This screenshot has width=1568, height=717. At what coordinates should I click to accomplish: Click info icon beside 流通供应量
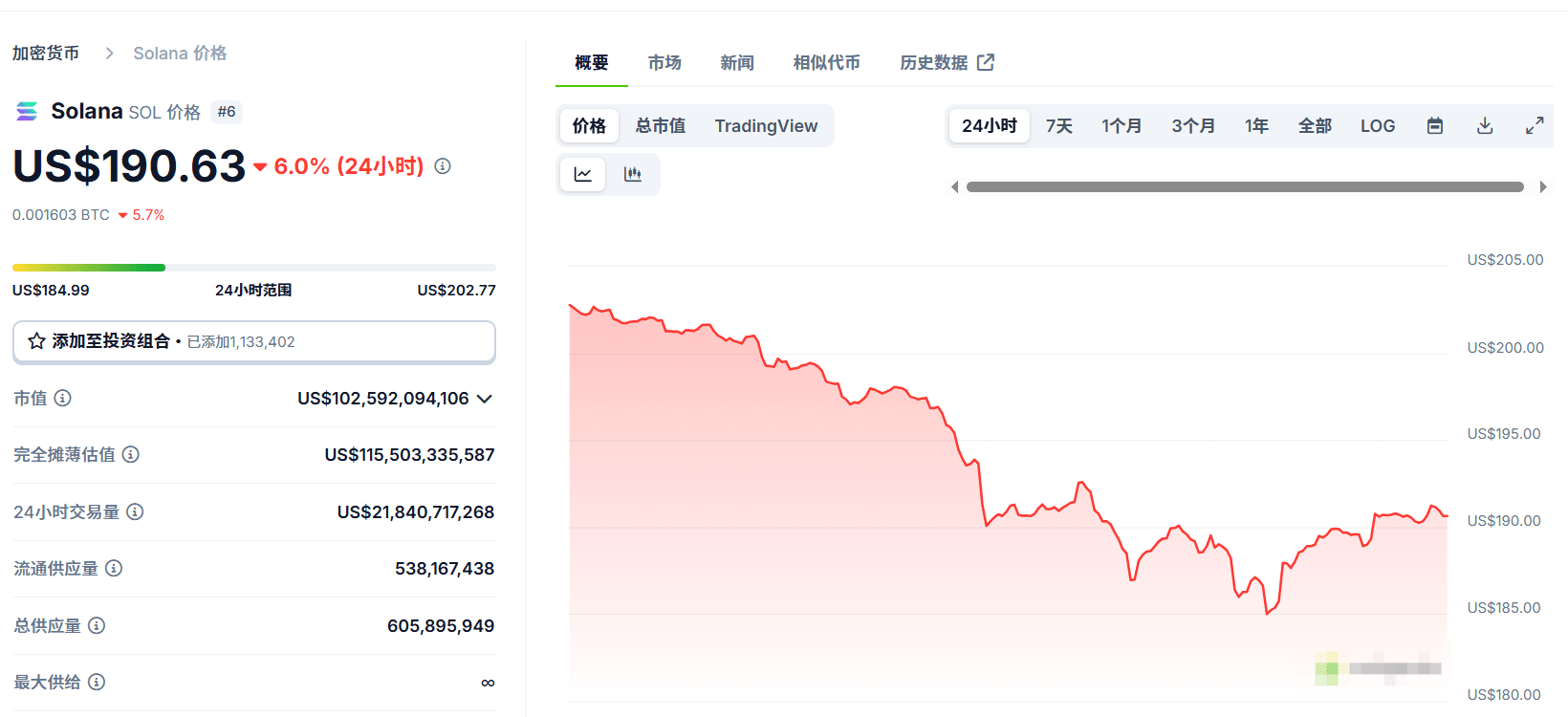click(114, 568)
